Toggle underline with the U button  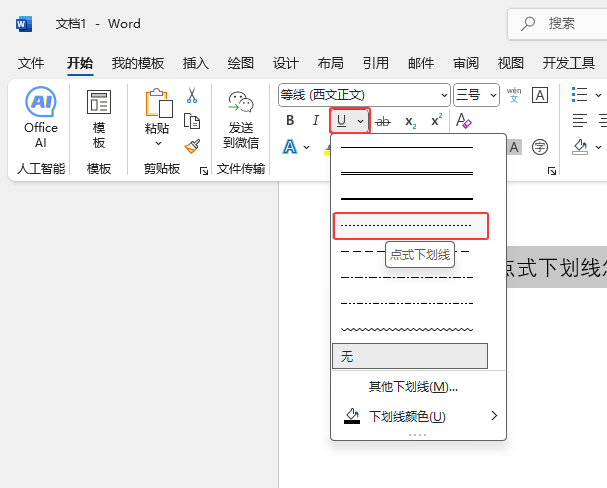point(341,121)
